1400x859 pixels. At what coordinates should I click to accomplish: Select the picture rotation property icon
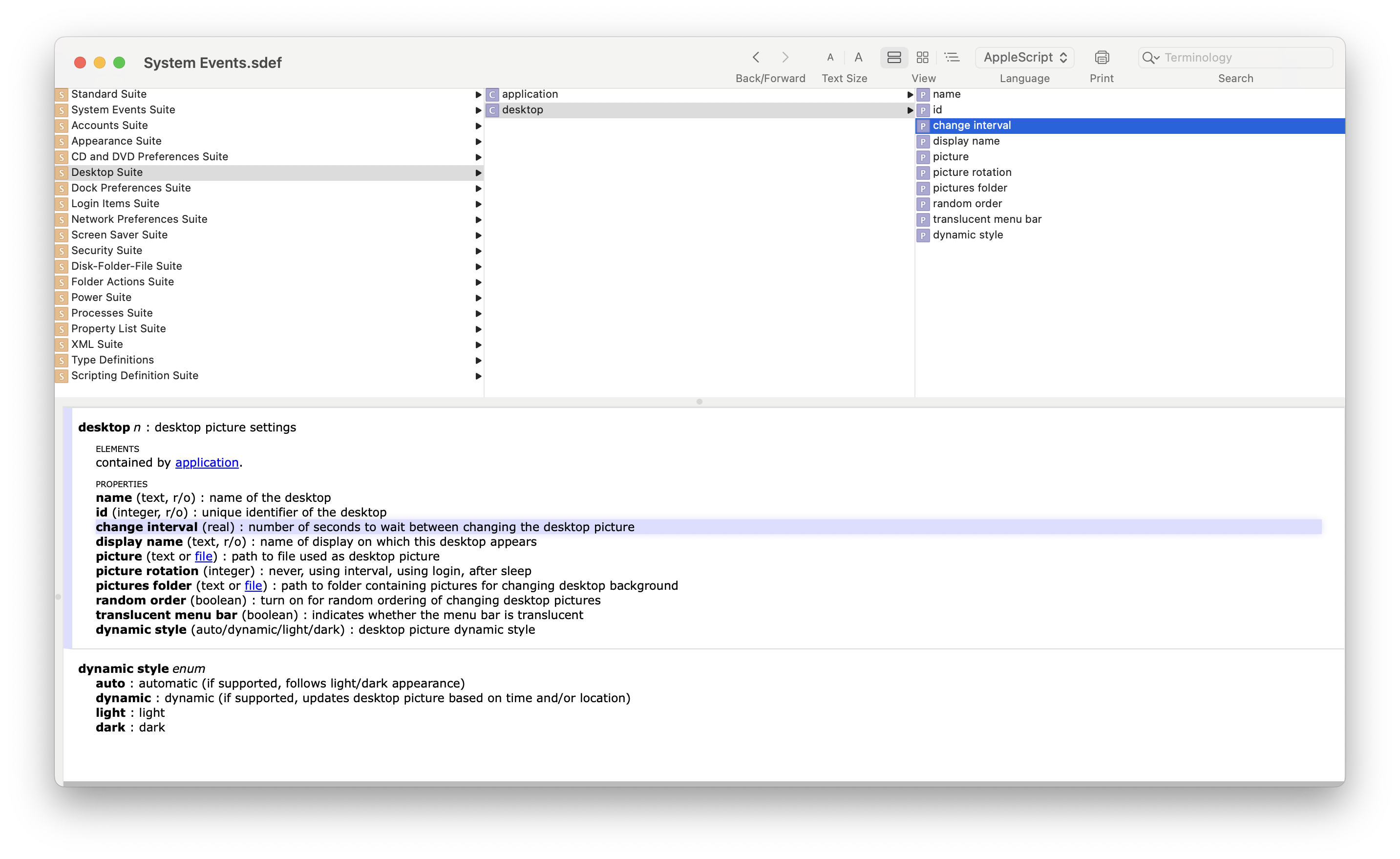tap(923, 173)
